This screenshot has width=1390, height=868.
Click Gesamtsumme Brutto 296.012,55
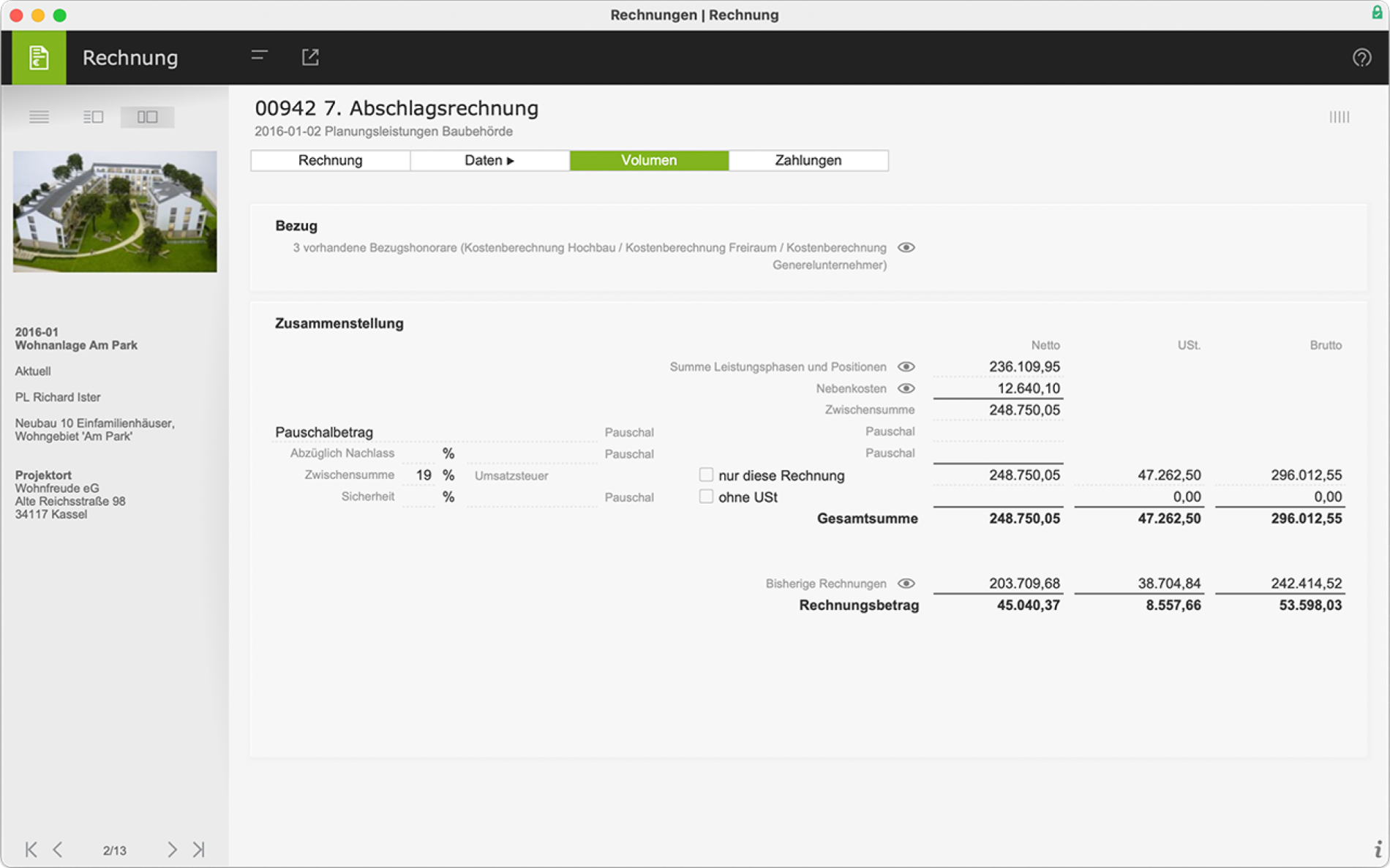pos(1306,518)
